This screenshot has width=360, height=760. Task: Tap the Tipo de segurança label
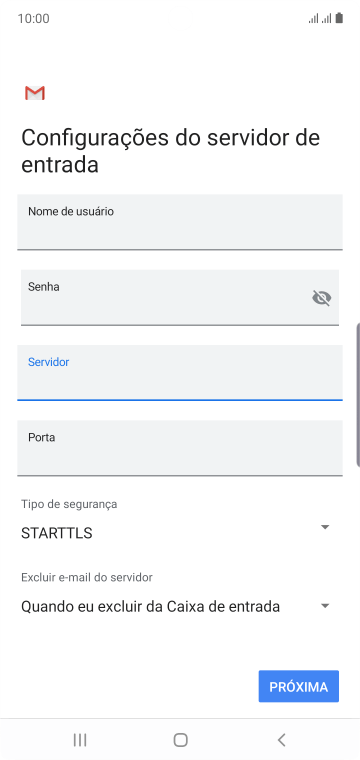pos(69,504)
